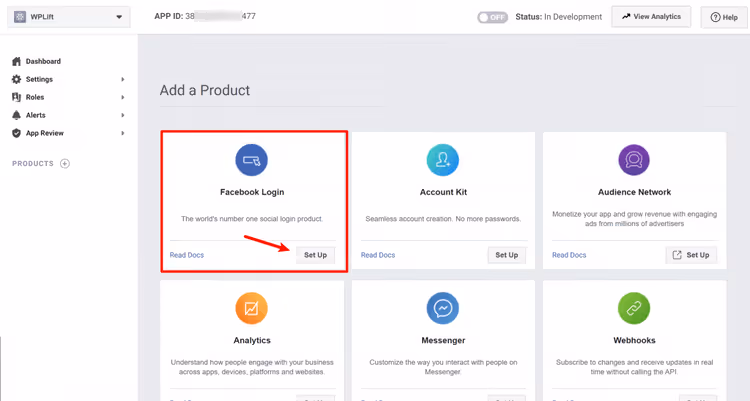This screenshot has height=401, width=750.
Task: Click the Audience Network title
Action: [x=634, y=192]
